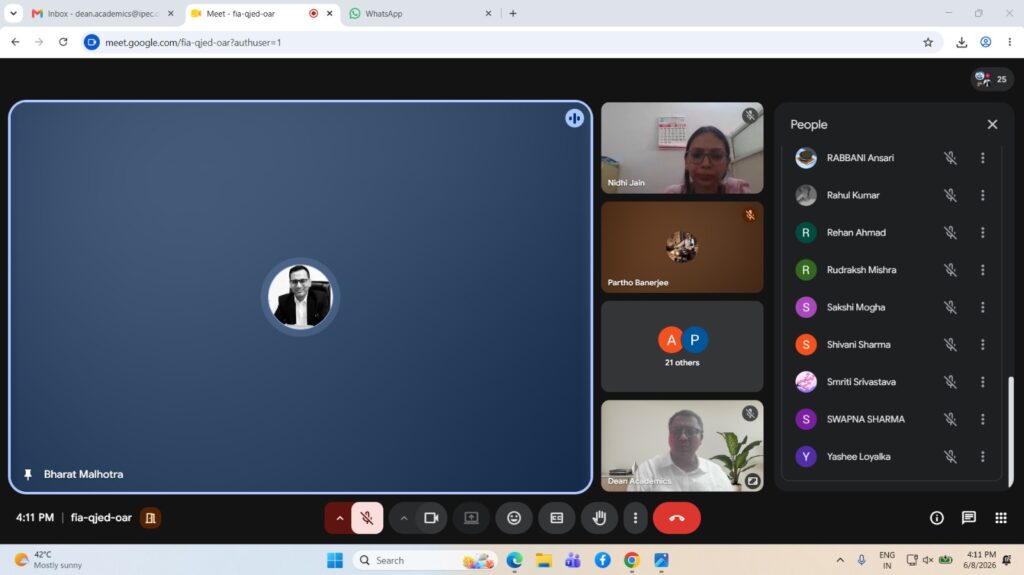Click the red Leave call button
1024x575 pixels.
click(x=677, y=518)
